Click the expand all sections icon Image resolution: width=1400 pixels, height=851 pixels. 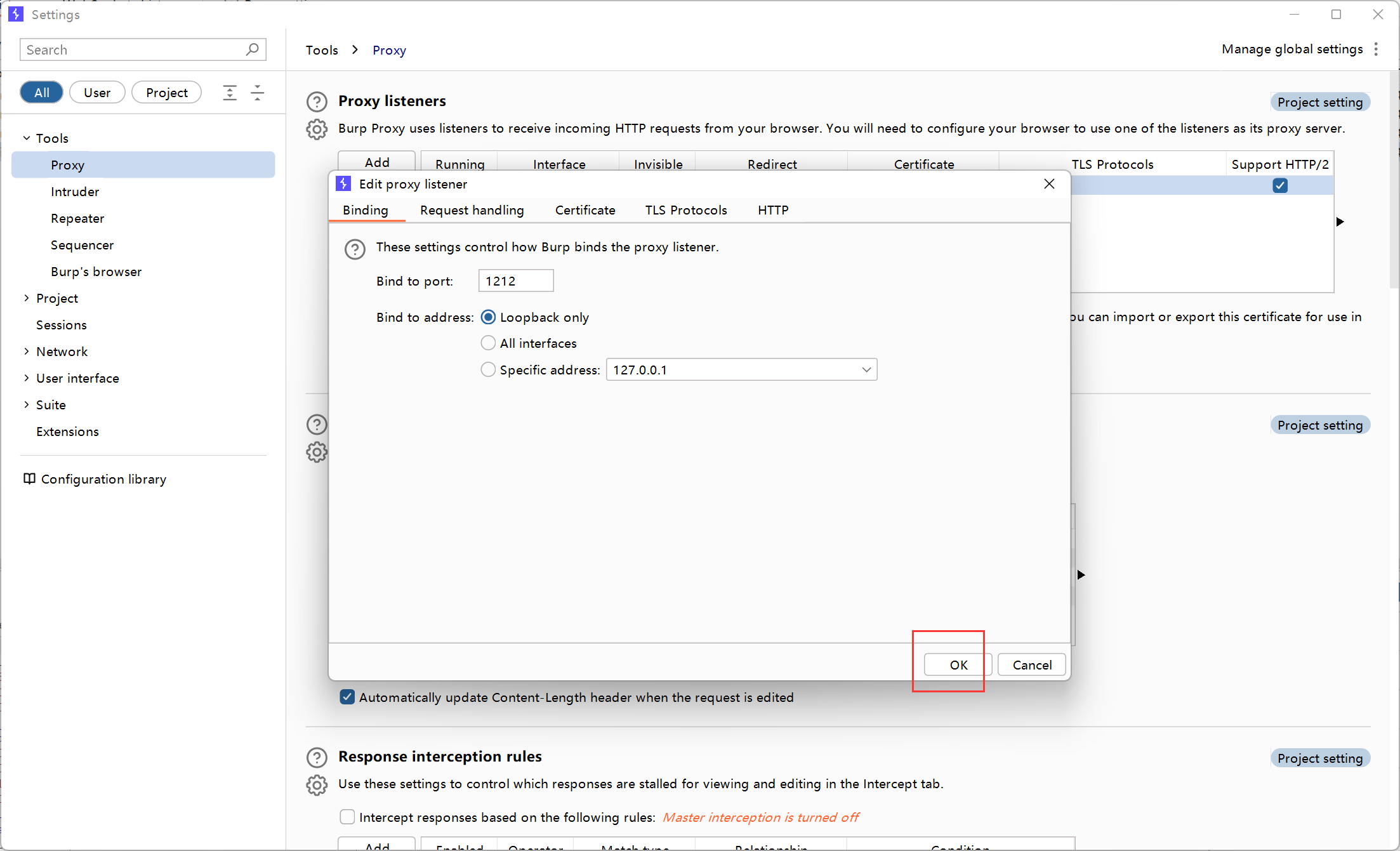(230, 93)
